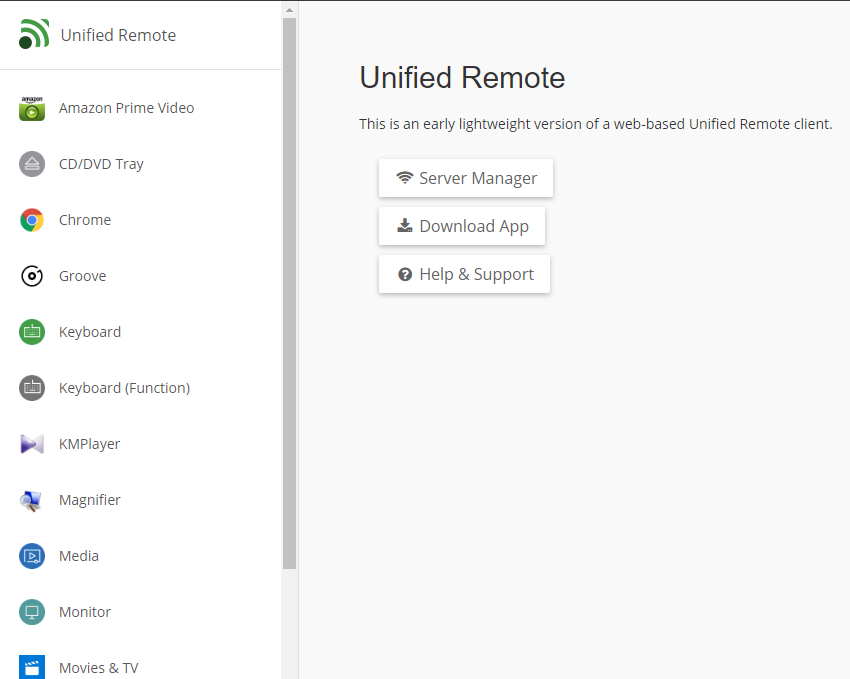Click the sidebar scrollbar track below the thumb
The height and width of the screenshot is (679, 850).
tap(289, 623)
